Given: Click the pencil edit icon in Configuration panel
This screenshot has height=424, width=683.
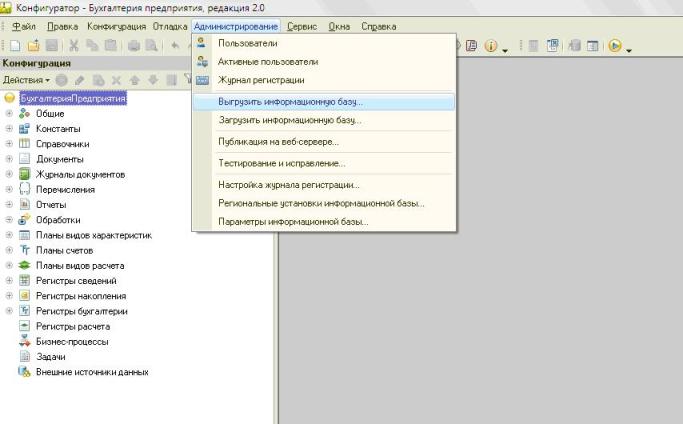Looking at the screenshot, I should coord(80,80).
